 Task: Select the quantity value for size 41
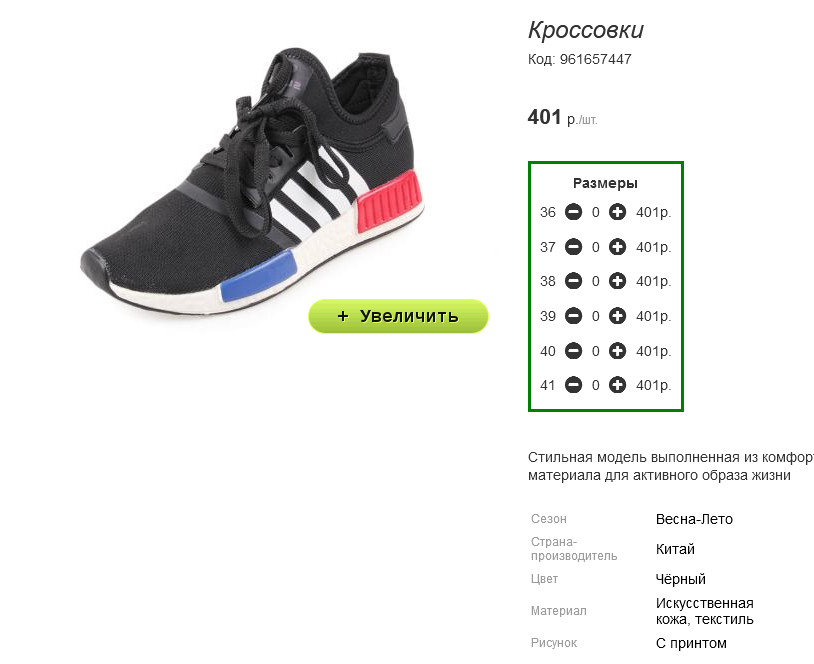(x=595, y=386)
